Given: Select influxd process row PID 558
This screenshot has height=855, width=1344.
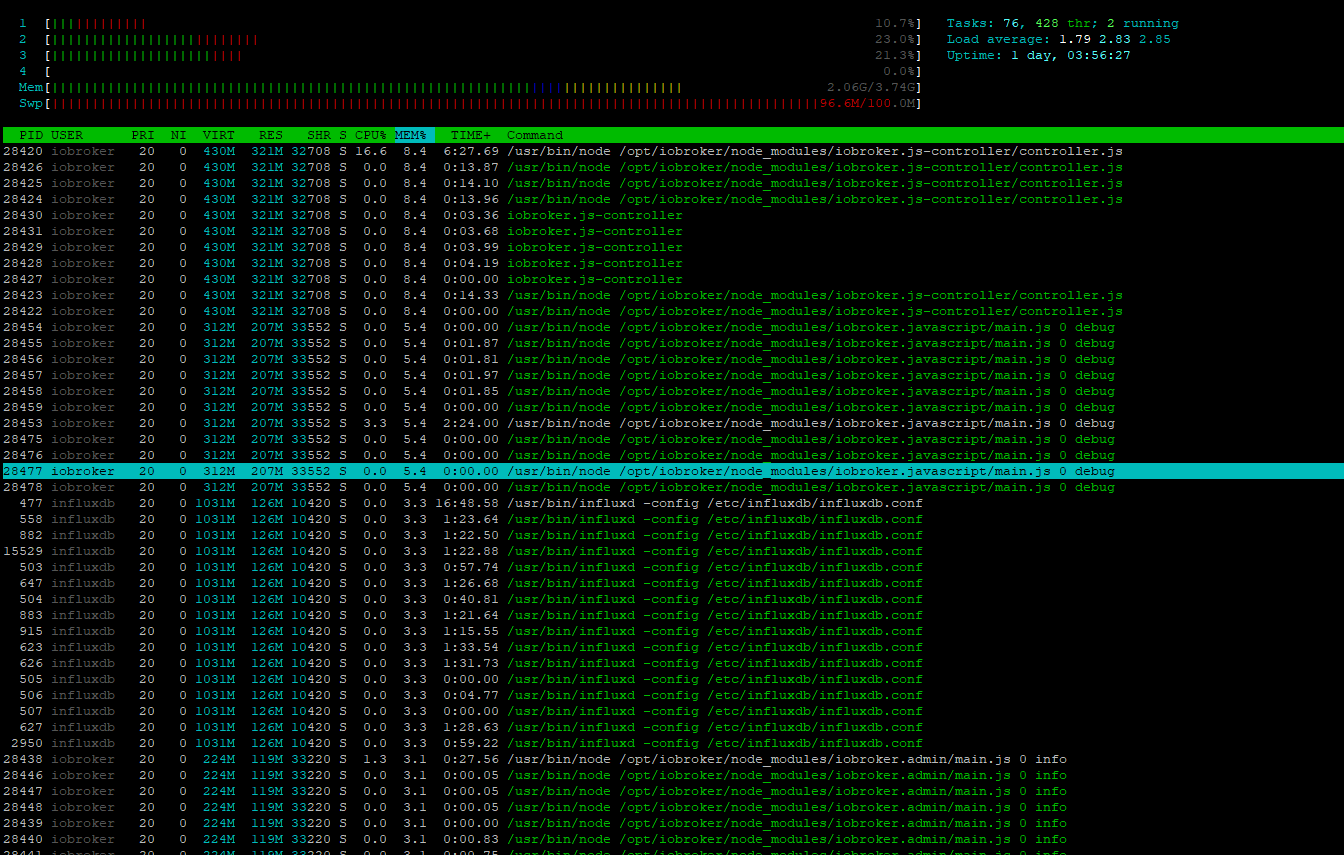Looking at the screenshot, I should pos(672,519).
